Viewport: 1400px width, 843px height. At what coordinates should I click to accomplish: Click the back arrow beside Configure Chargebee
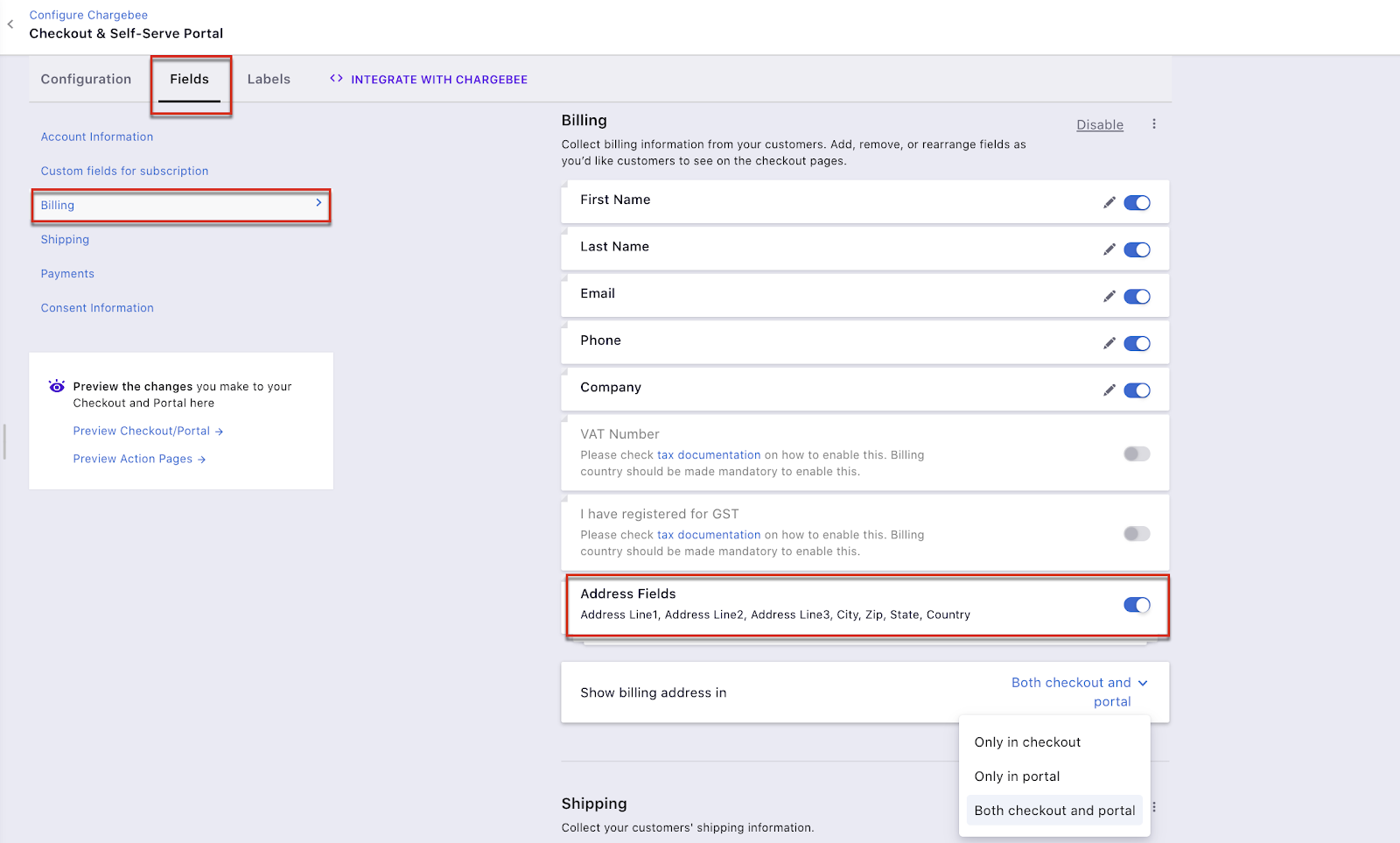[x=10, y=25]
